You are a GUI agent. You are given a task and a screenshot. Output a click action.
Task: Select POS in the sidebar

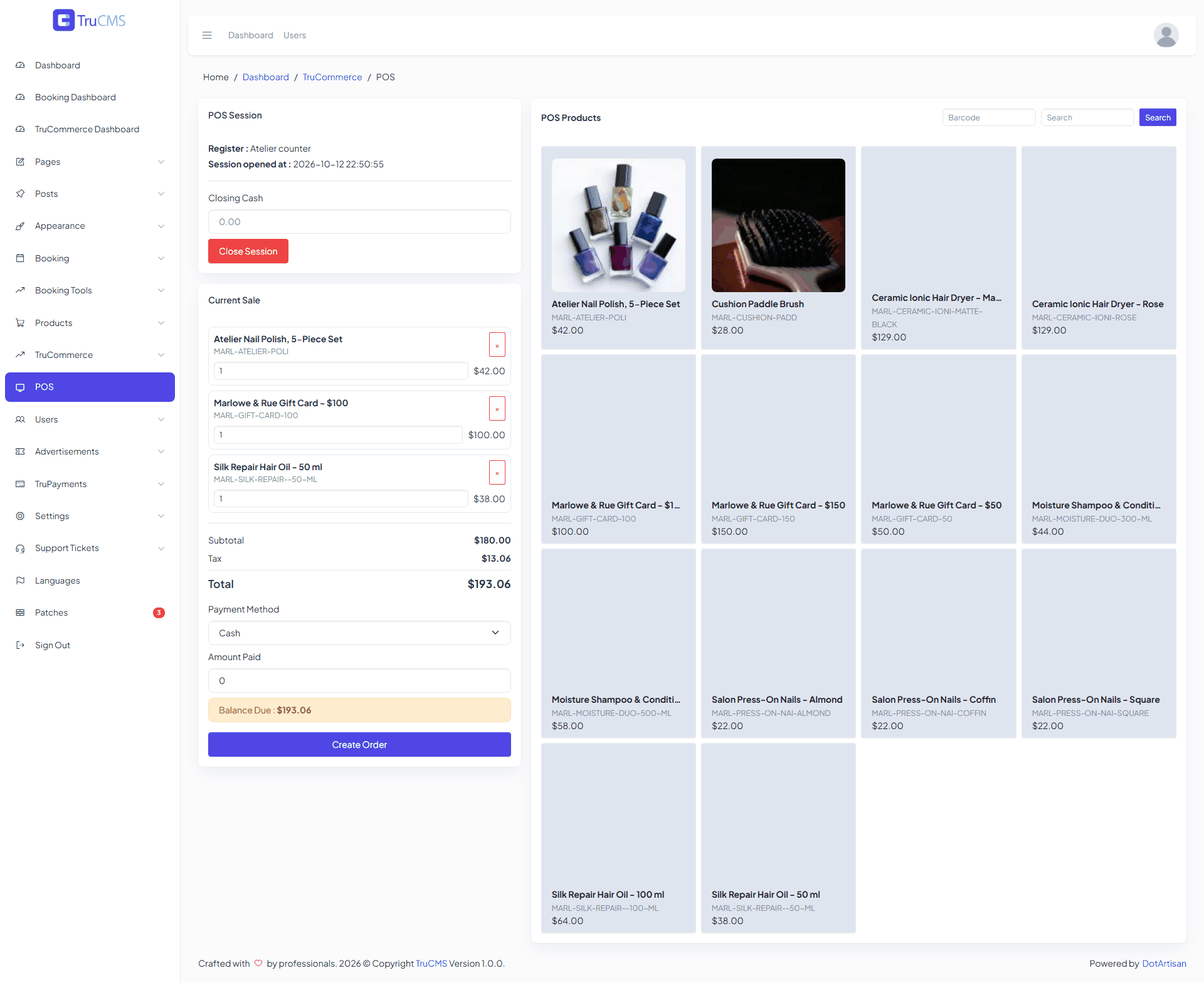point(90,387)
